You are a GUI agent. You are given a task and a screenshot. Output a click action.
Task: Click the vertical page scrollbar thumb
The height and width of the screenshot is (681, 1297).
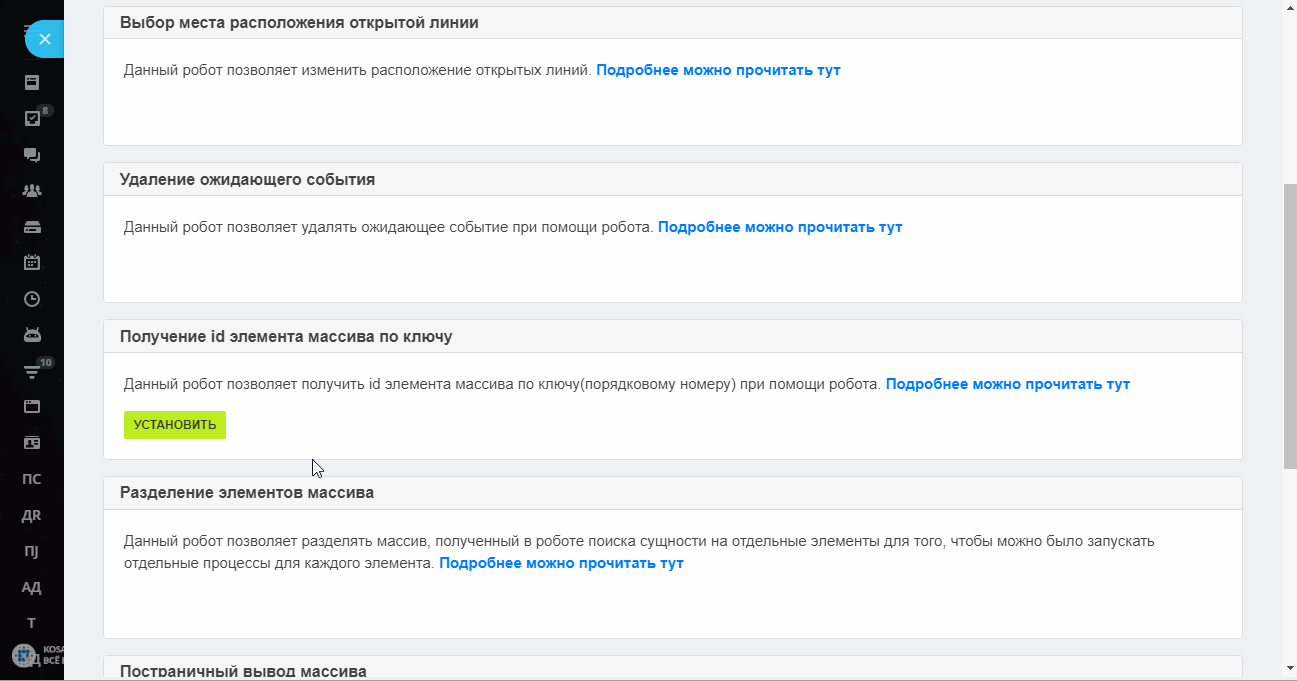point(1289,326)
